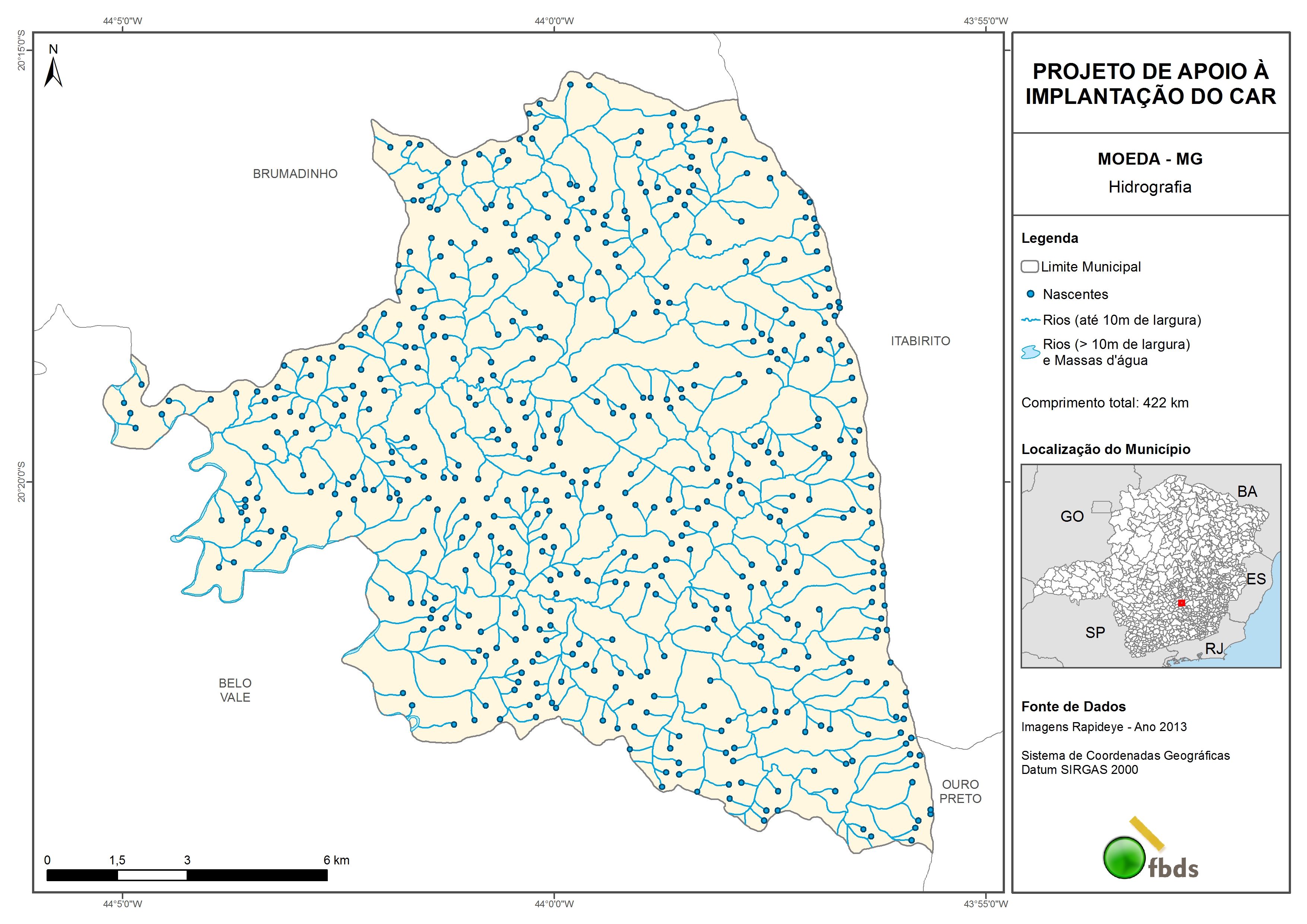Click the wide rivers water-mass legend symbol
Image resolution: width=1307 pixels, height=924 pixels.
click(1030, 352)
